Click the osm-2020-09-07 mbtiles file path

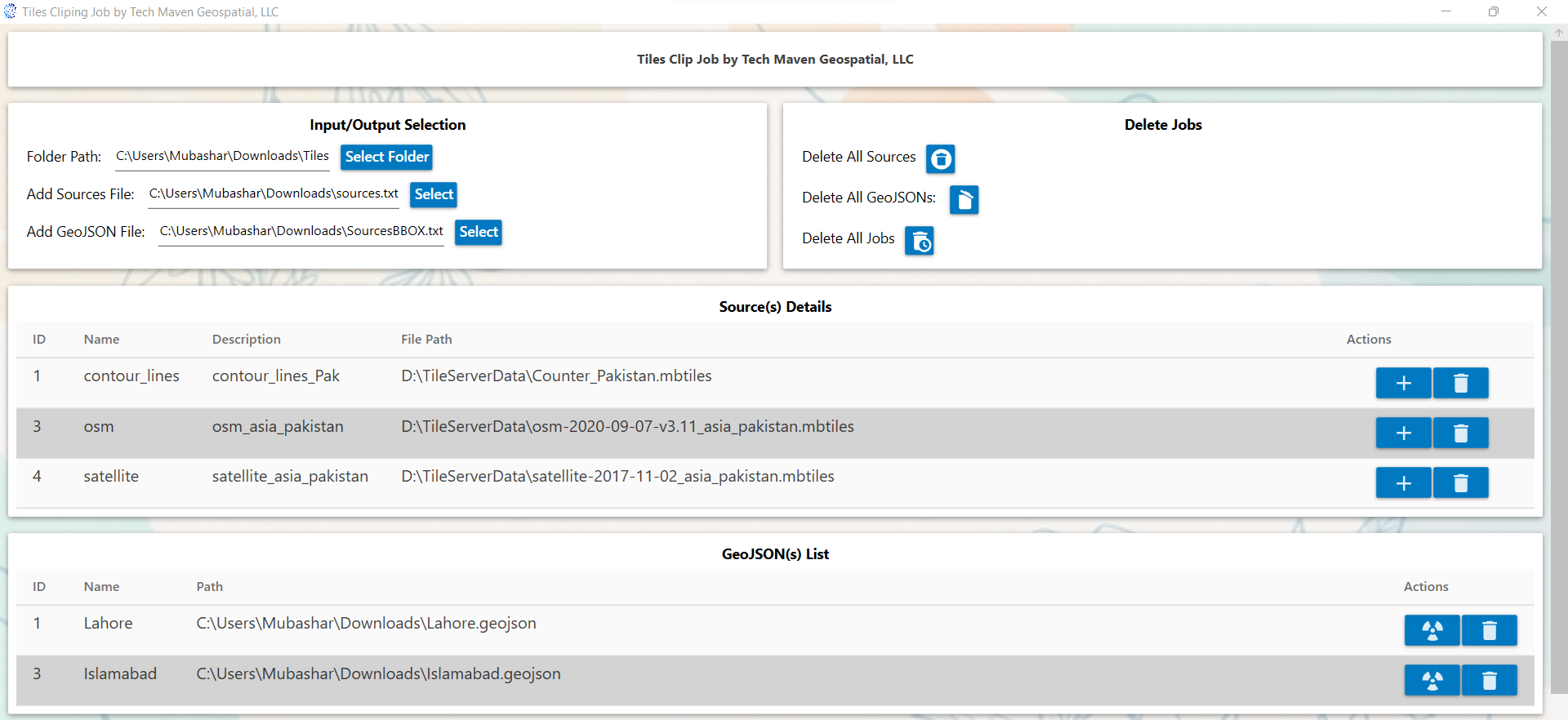tap(627, 427)
